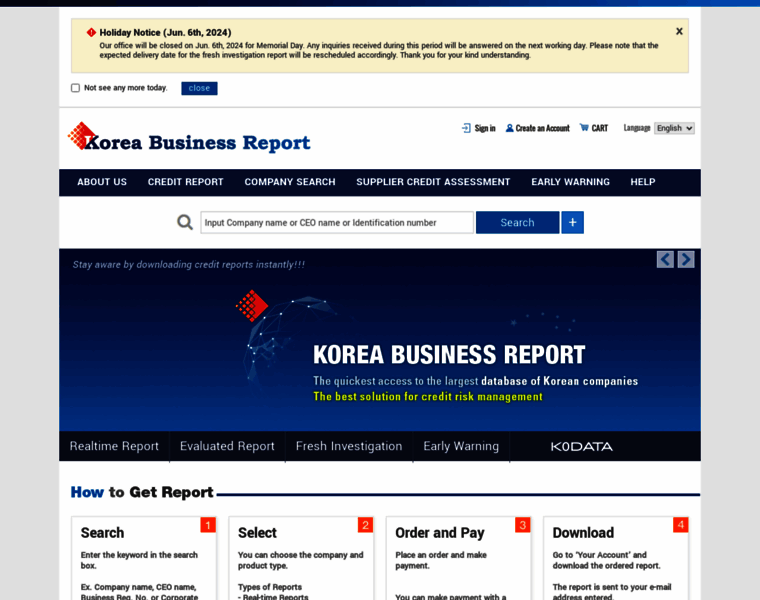Image resolution: width=760 pixels, height=600 pixels.
Task: Open the COMPANY SEARCH menu
Action: click(290, 182)
